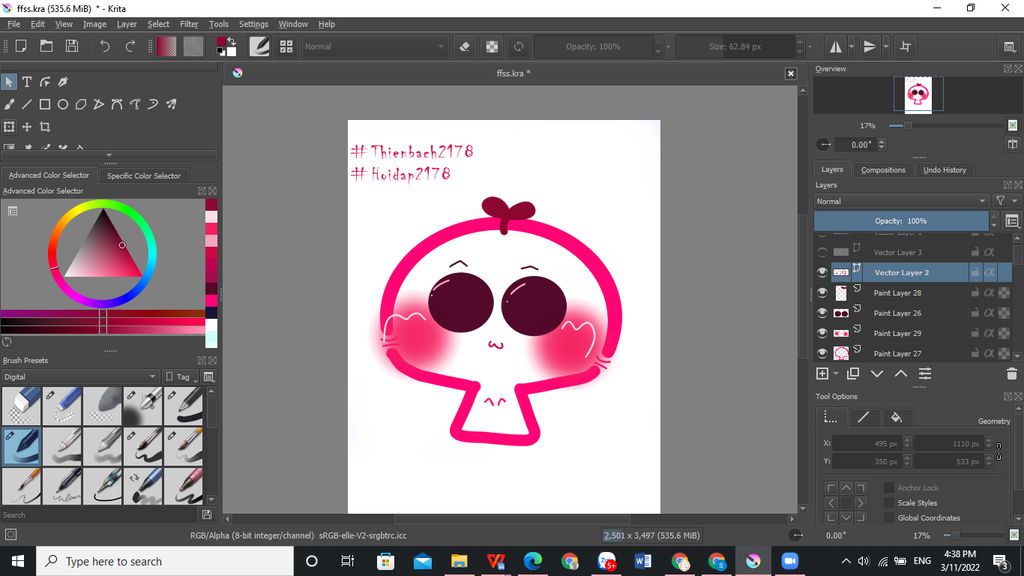1024x576 pixels.
Task: Select the Freehand Brush tool
Action: (x=9, y=104)
